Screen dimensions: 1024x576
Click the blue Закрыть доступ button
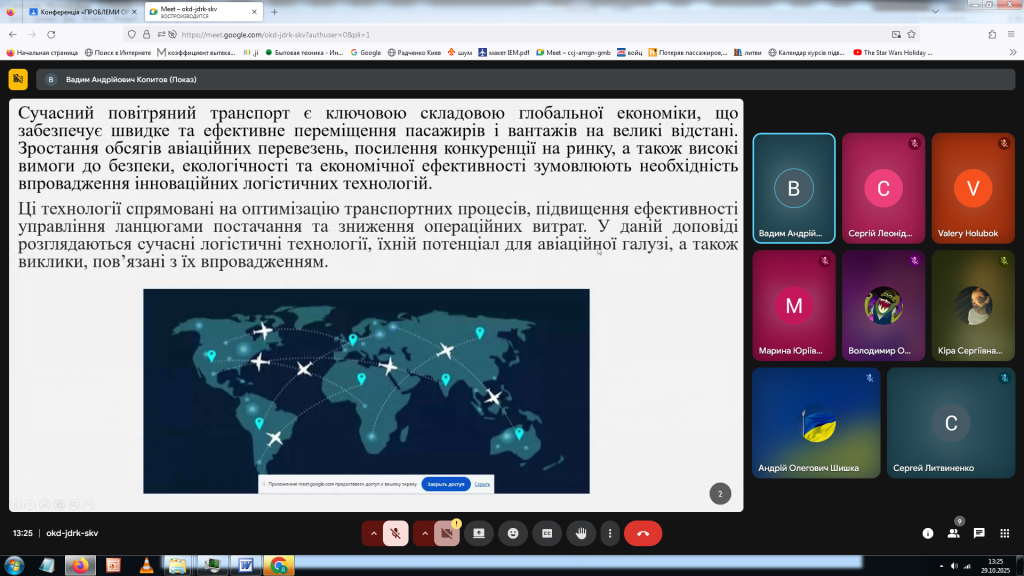(x=445, y=484)
